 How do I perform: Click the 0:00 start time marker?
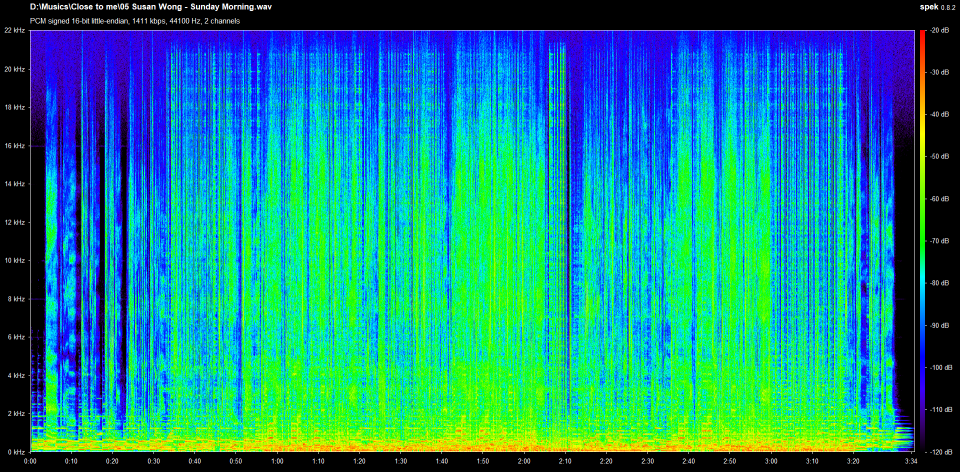pyautogui.click(x=31, y=461)
